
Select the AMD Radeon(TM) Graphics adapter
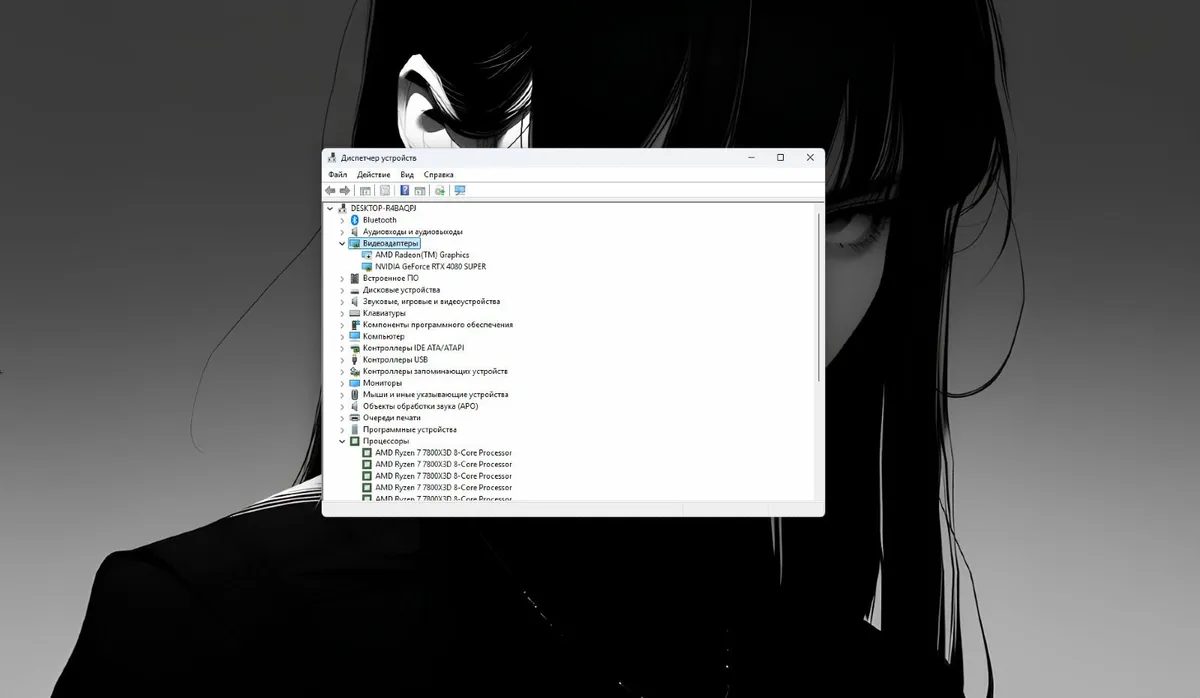click(421, 255)
